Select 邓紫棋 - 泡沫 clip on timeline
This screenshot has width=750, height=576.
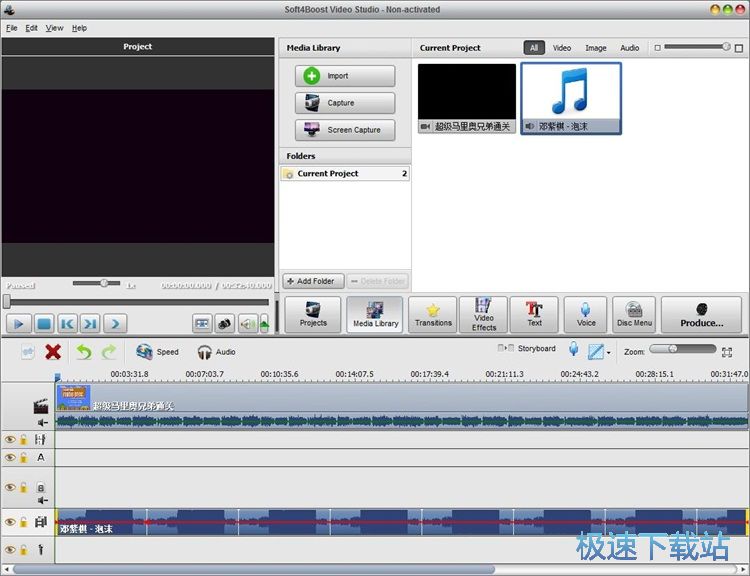401,522
